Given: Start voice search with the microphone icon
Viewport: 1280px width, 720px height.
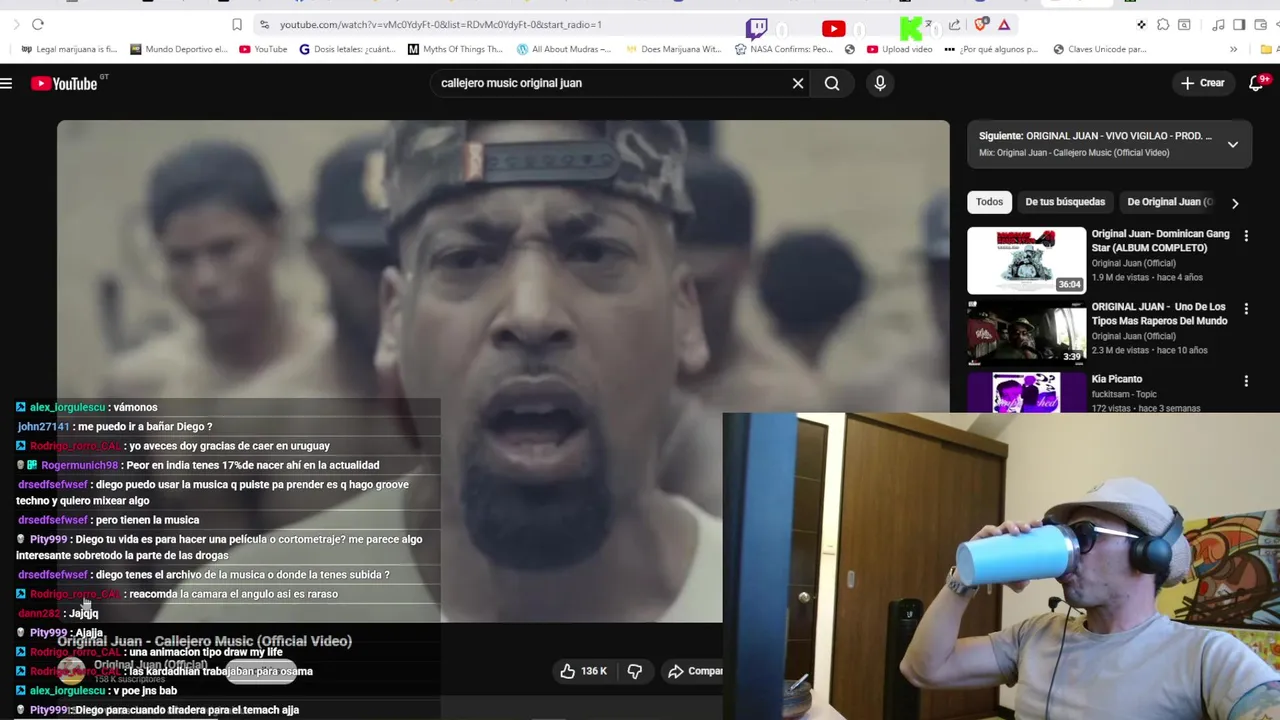Looking at the screenshot, I should tap(880, 83).
